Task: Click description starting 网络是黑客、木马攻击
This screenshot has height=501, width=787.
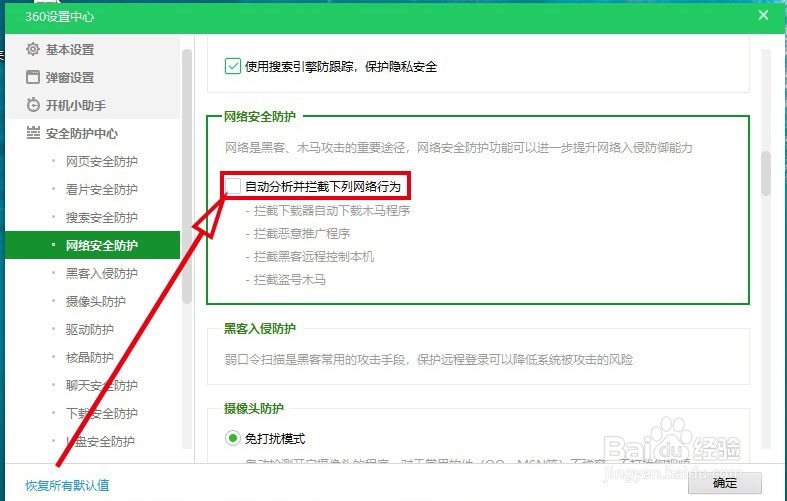Action: [459, 148]
